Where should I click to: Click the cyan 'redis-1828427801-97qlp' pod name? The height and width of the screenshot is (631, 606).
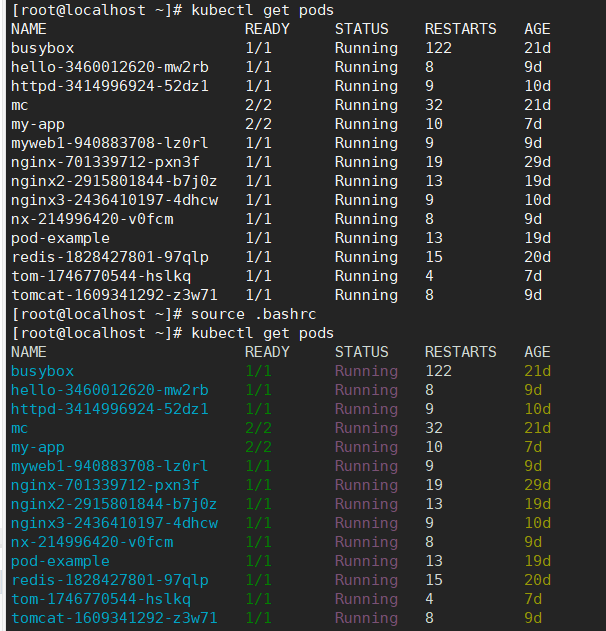(x=110, y=580)
